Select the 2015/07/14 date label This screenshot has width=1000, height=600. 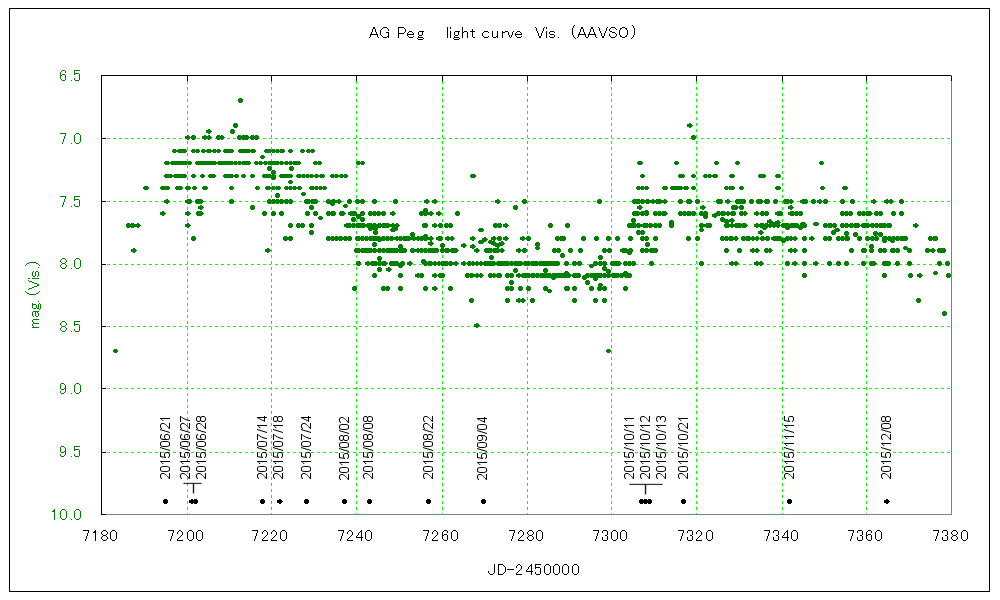pos(263,449)
